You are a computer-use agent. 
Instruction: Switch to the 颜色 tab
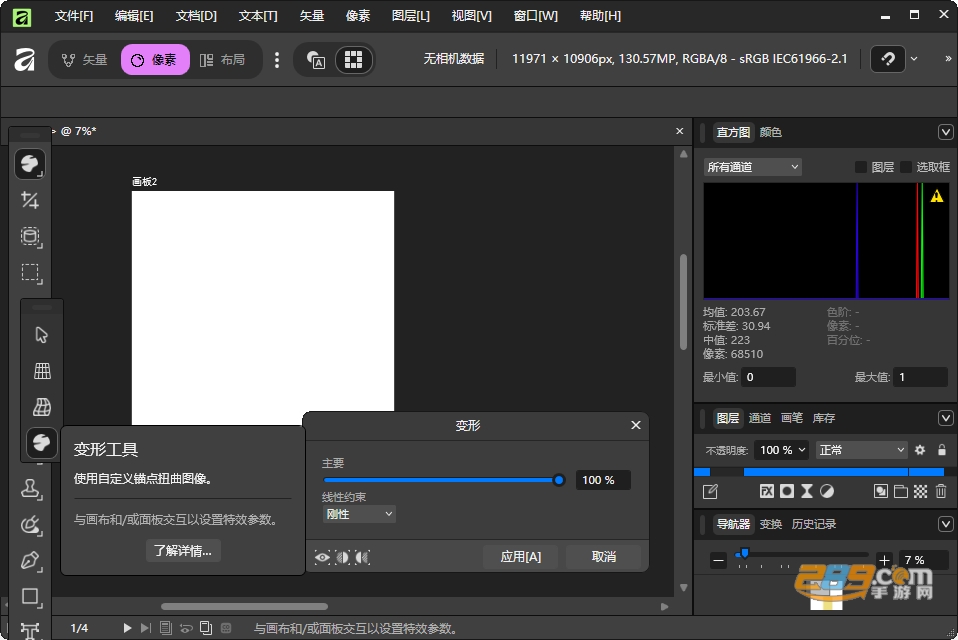(x=770, y=132)
